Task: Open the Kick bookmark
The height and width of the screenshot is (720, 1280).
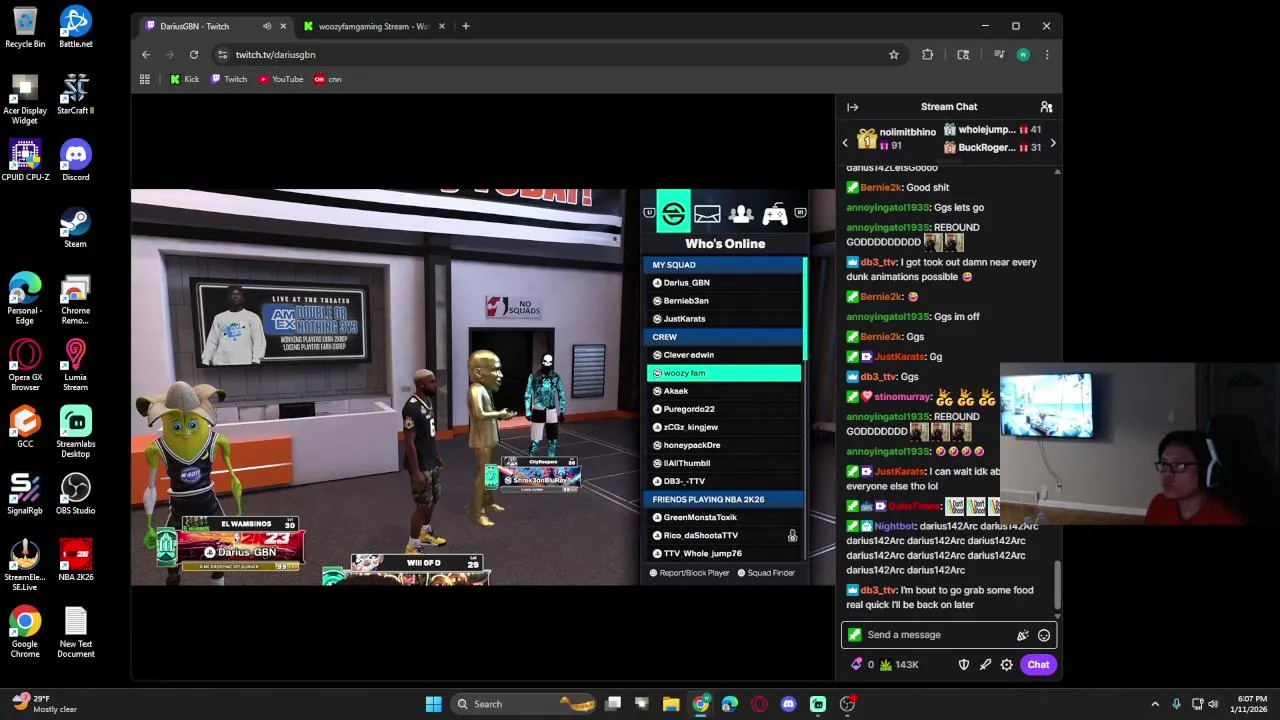Action: pos(185,79)
